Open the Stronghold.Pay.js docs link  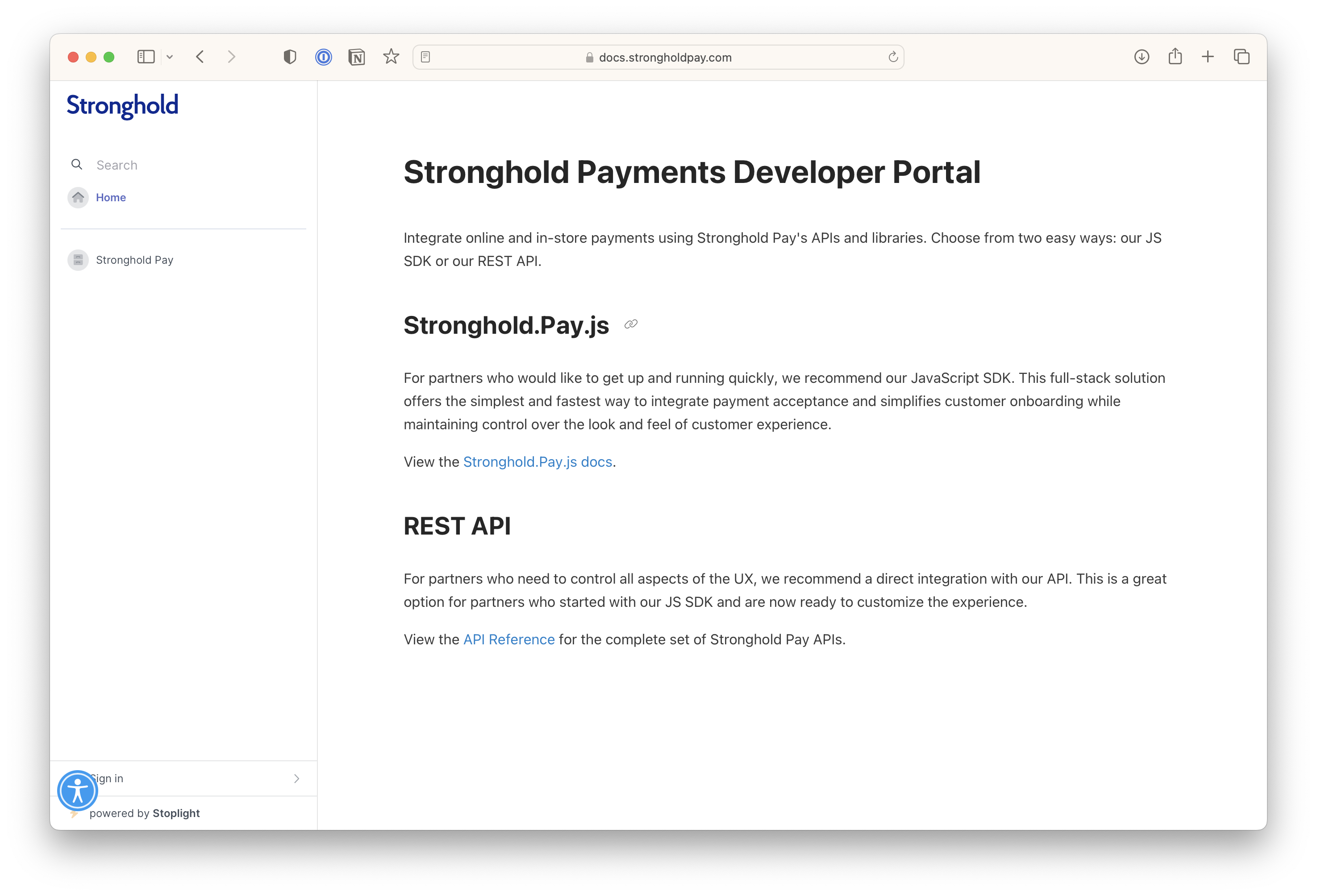[537, 462]
